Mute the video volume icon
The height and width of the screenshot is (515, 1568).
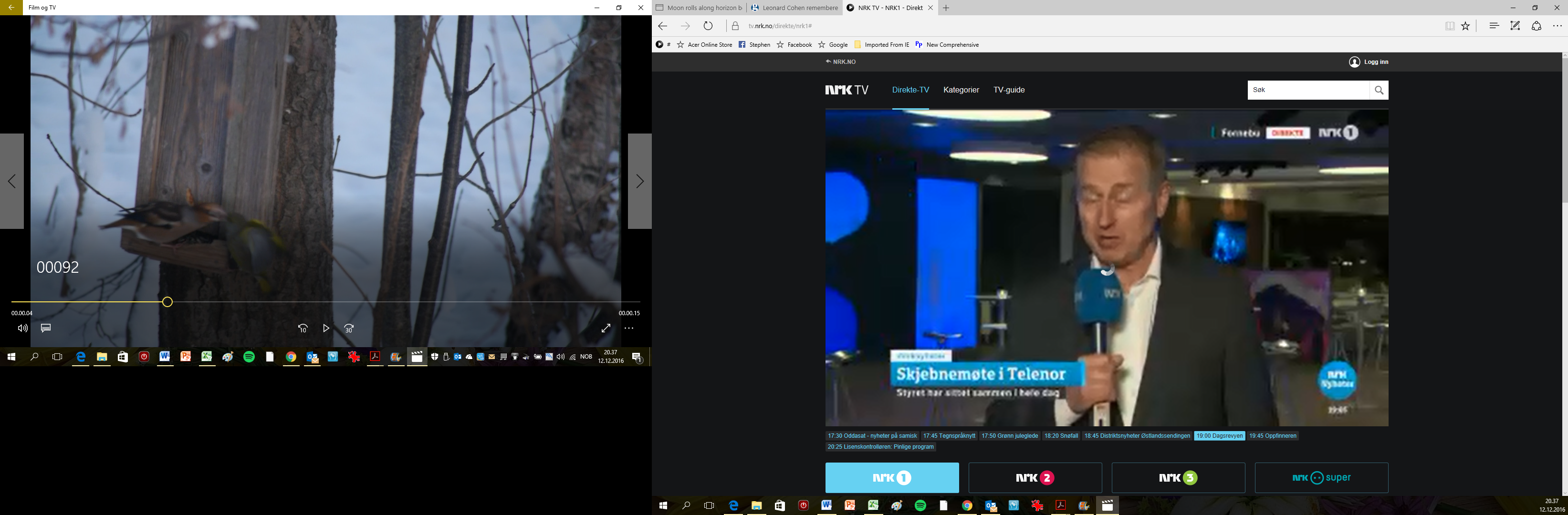(x=22, y=329)
